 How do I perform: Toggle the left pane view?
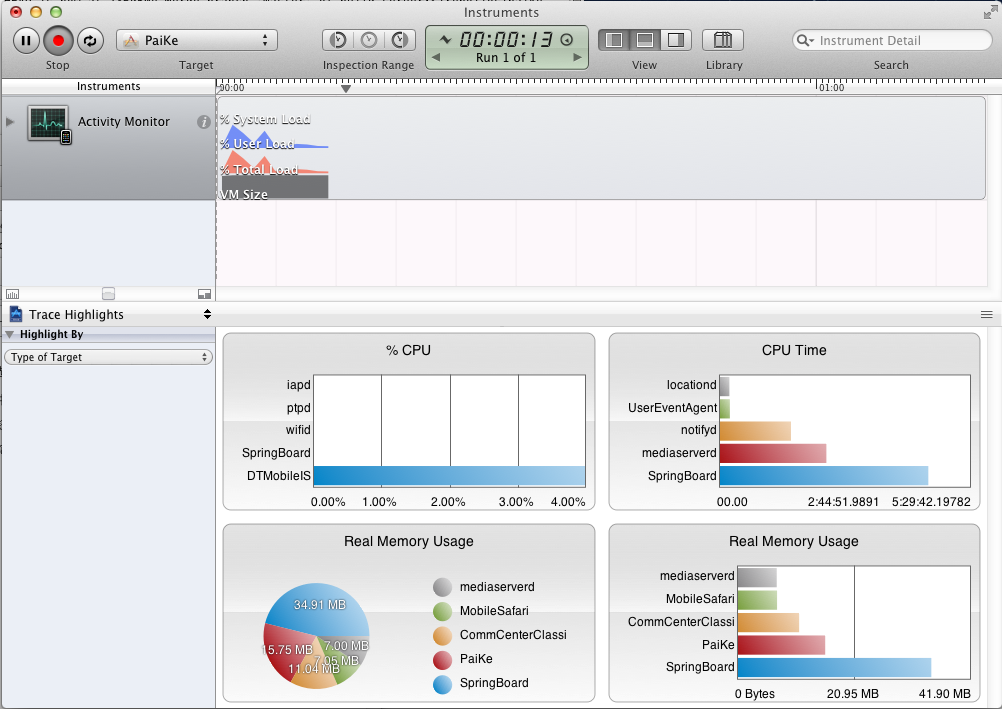(614, 40)
